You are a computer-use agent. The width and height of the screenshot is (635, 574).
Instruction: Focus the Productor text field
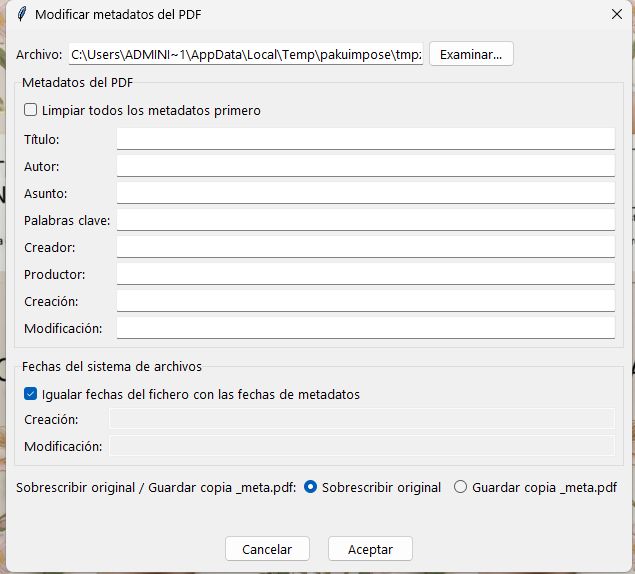pyautogui.click(x=366, y=274)
